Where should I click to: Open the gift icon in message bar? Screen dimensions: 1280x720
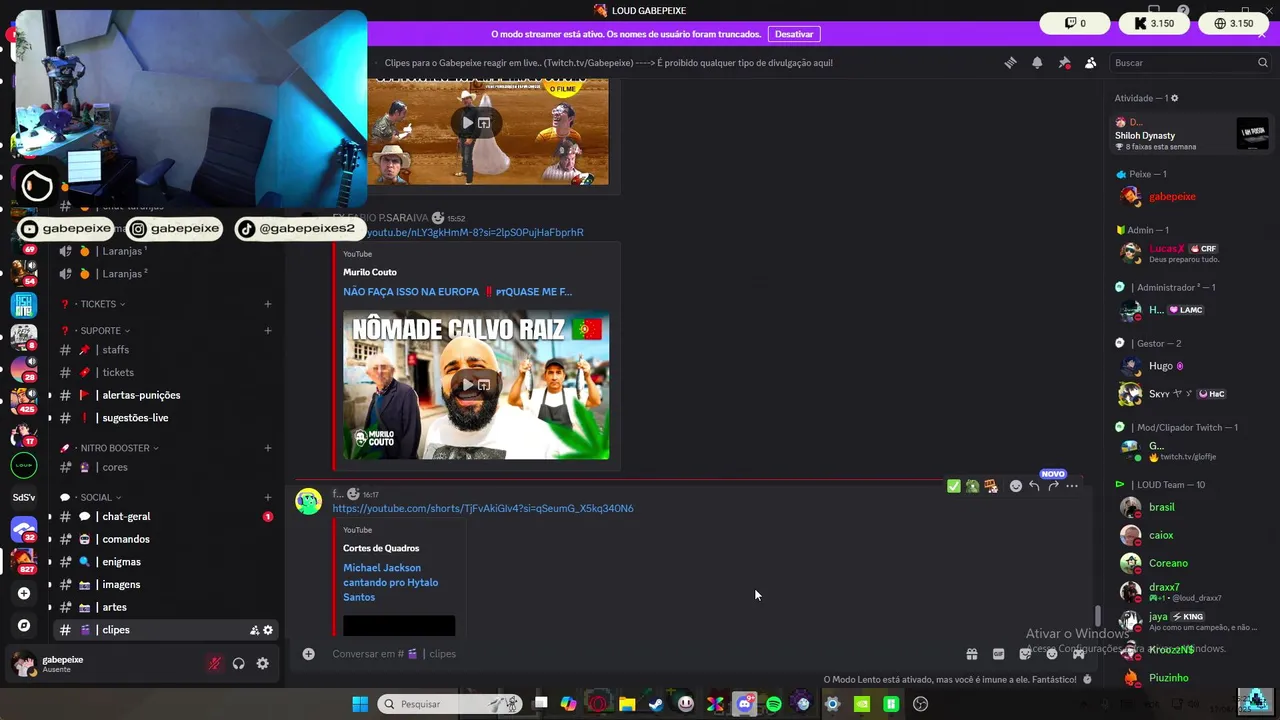point(971,654)
